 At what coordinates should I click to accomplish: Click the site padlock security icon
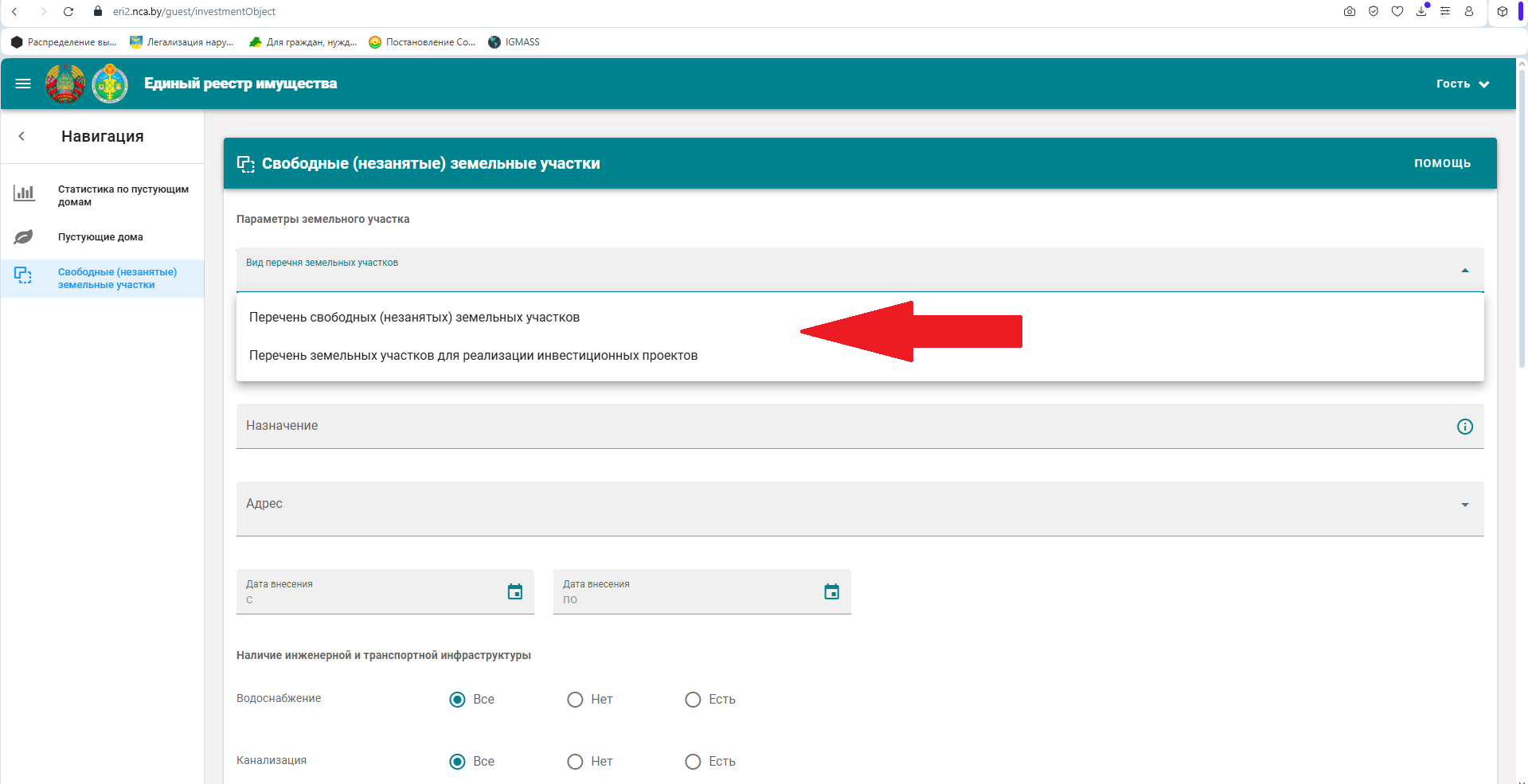point(98,11)
